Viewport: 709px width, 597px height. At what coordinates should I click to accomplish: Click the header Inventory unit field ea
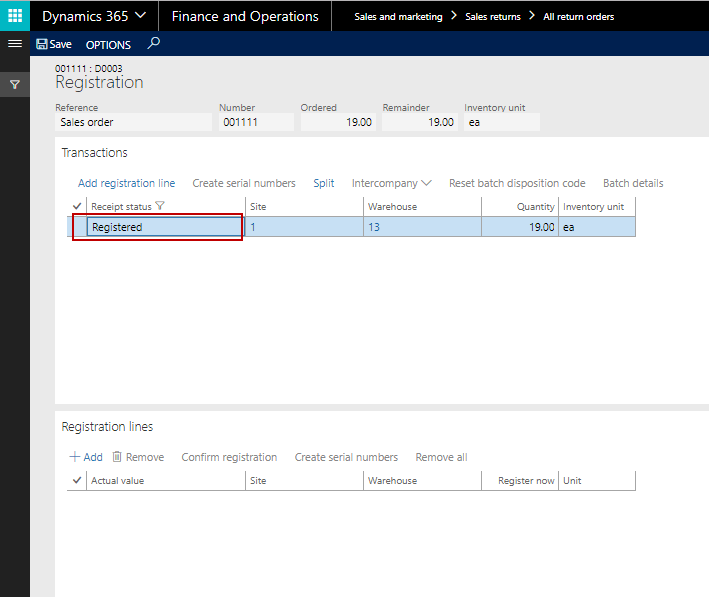coord(502,122)
